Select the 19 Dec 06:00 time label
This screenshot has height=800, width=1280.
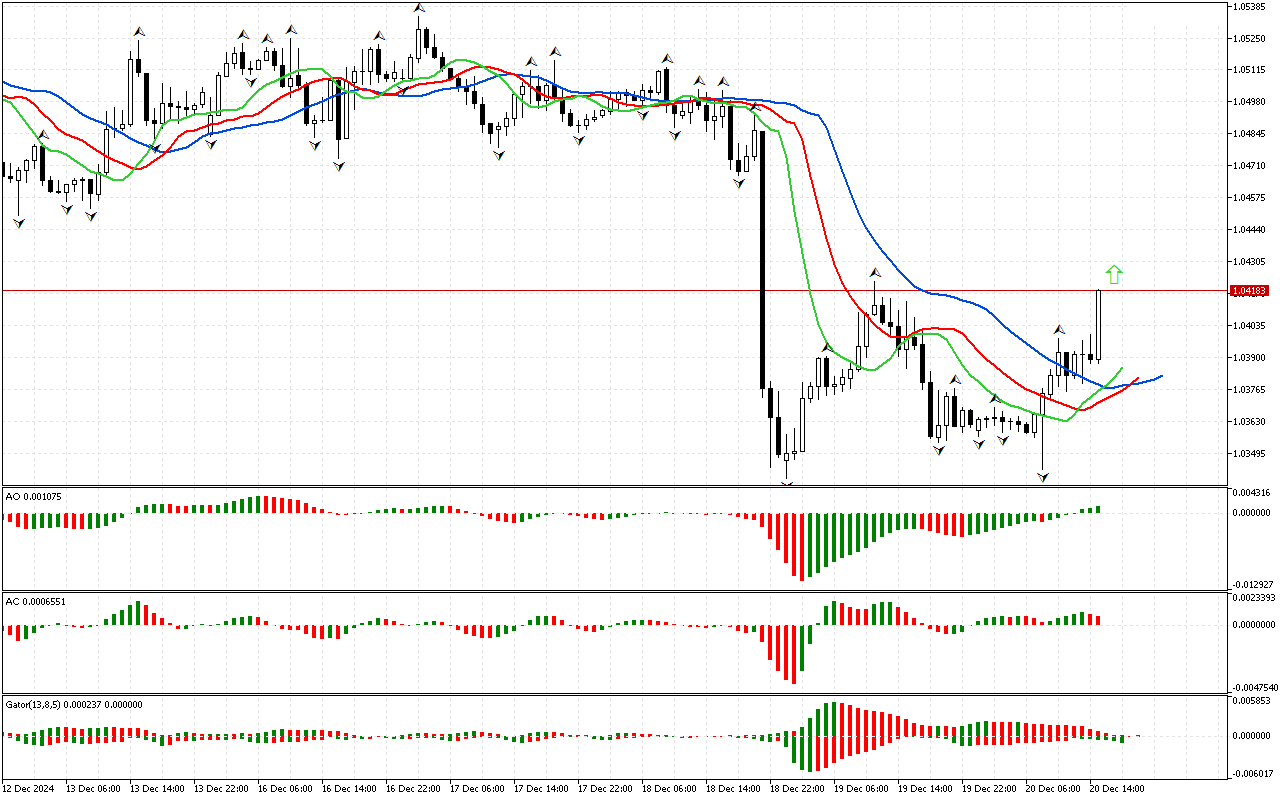(861, 789)
